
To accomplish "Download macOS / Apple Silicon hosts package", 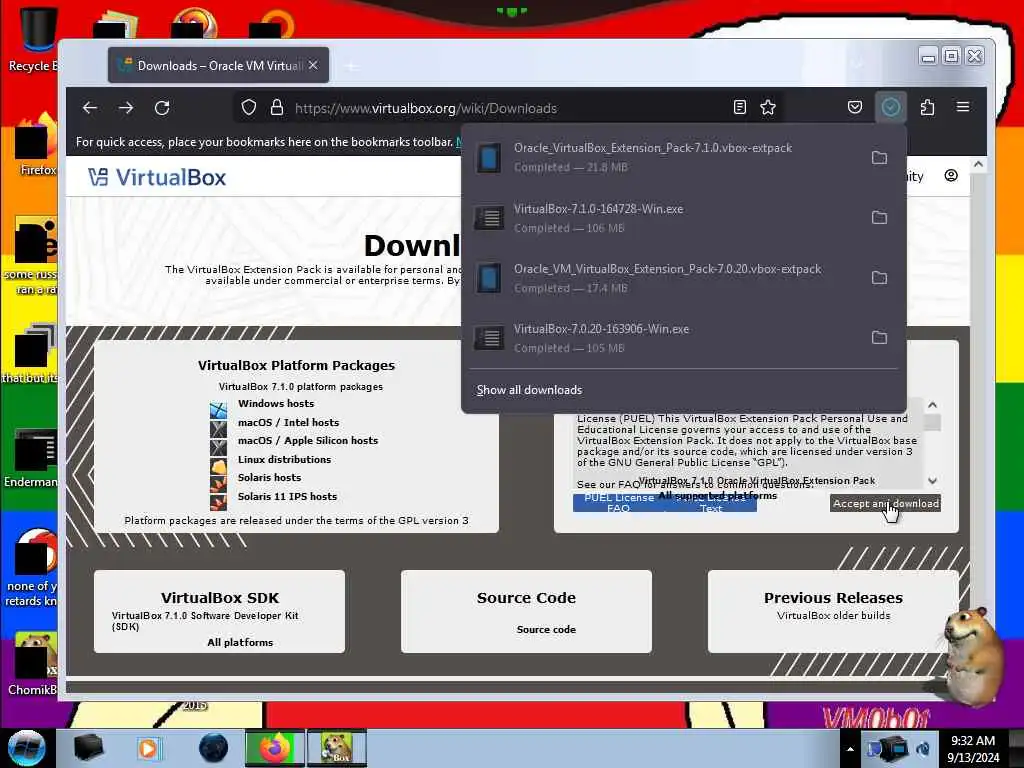I will (x=308, y=441).
